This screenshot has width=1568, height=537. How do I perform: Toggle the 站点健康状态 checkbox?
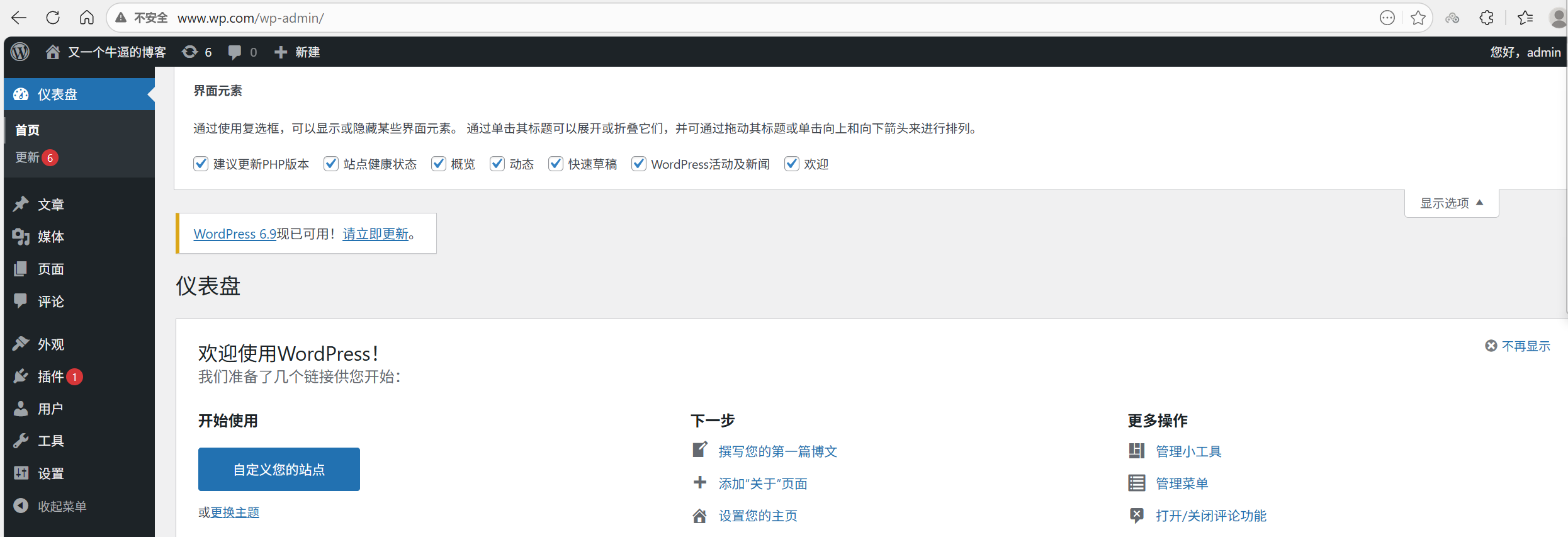click(x=331, y=164)
